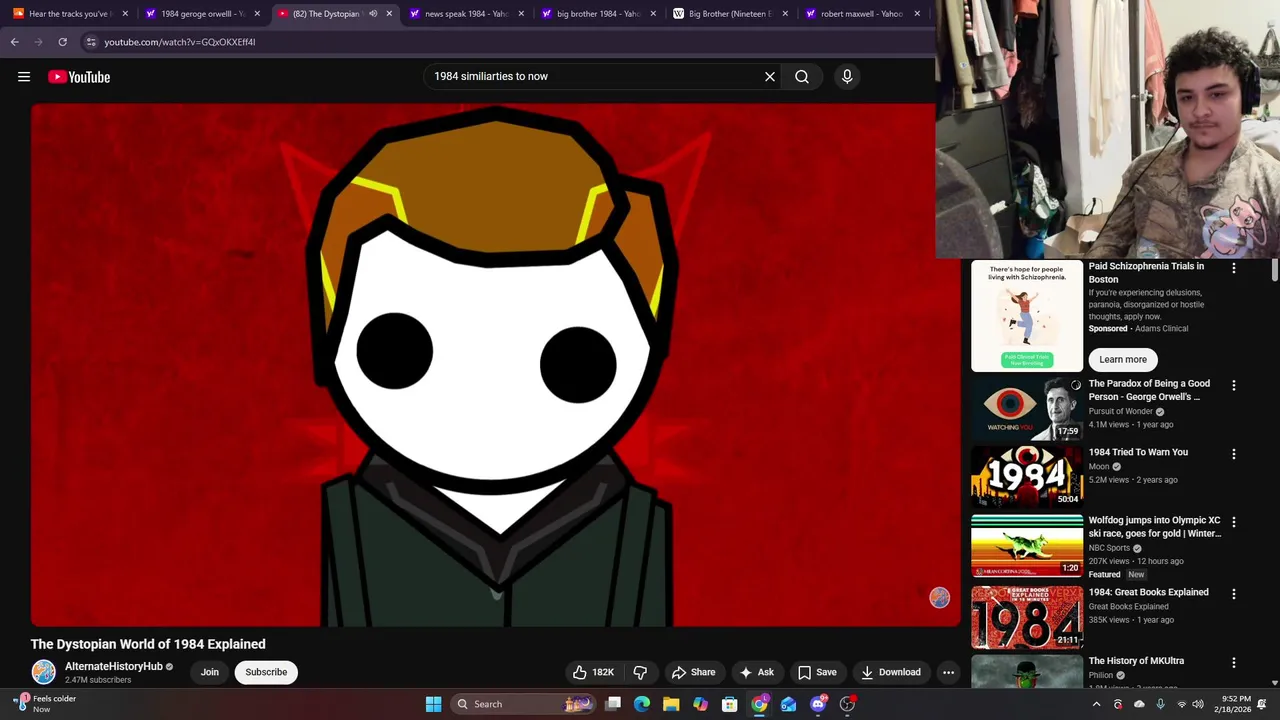Open options for The History of MKUltra
The width and height of the screenshot is (1280, 720).
1233,663
